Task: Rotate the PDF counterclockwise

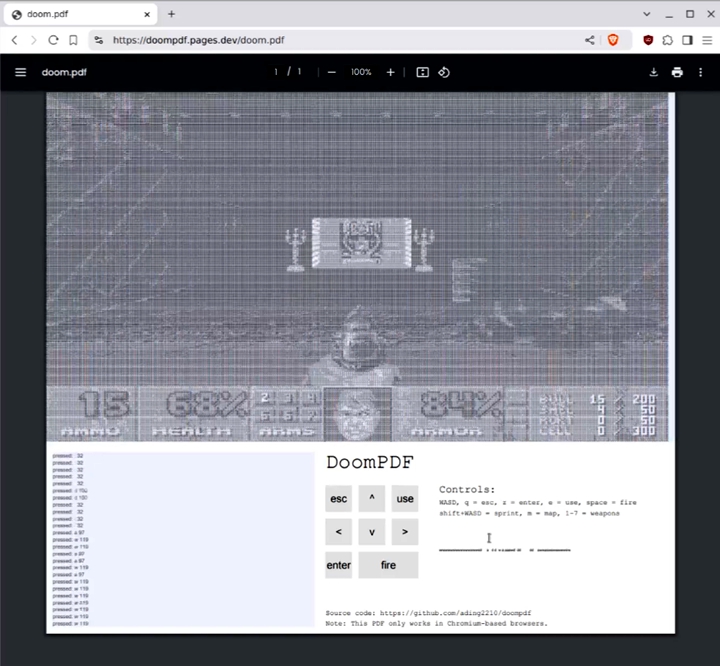Action: [444, 72]
